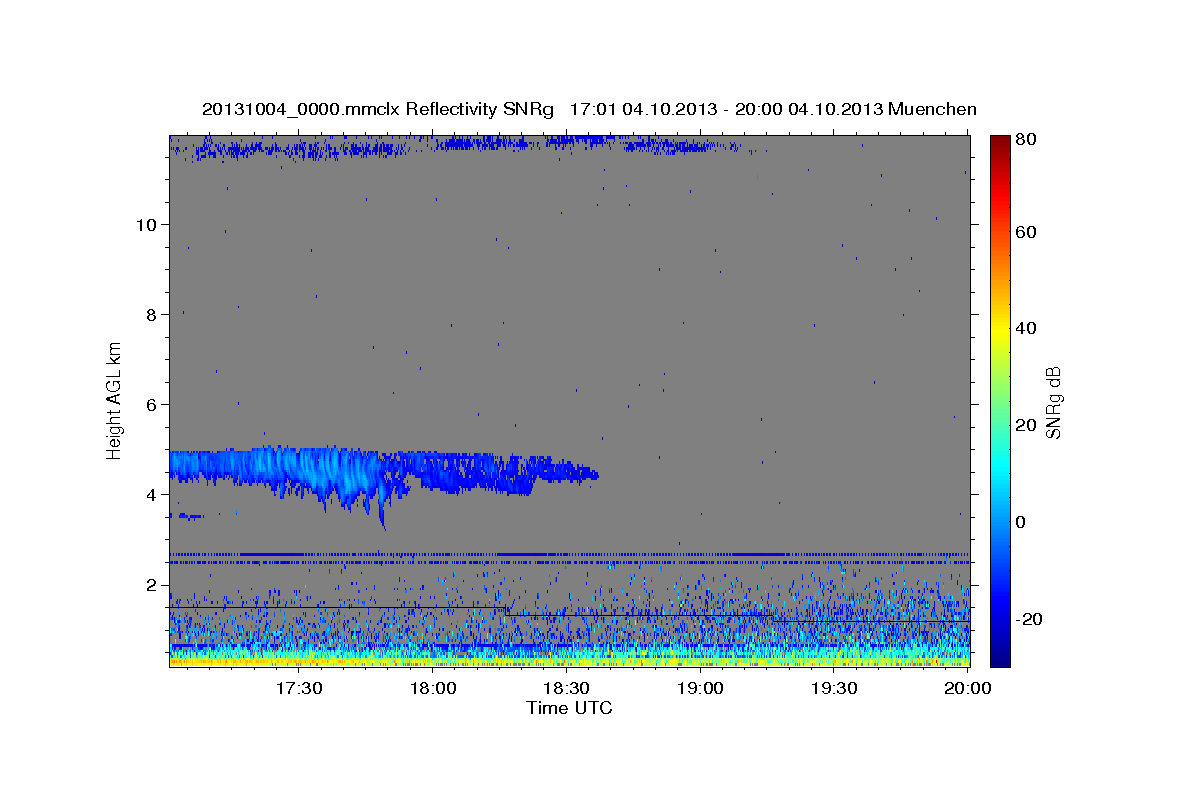Click the 19:00 time tick label

[x=700, y=689]
